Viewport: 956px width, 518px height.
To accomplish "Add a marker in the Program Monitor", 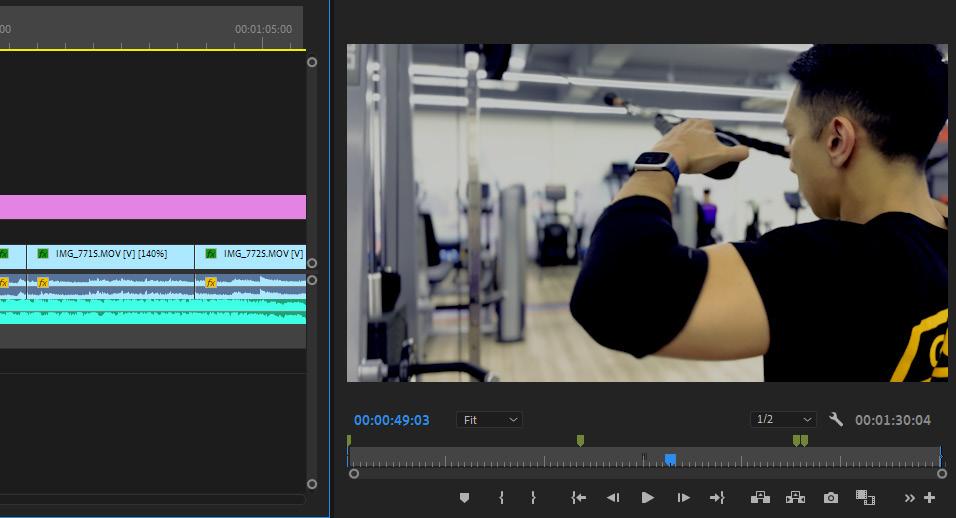I will click(x=464, y=498).
